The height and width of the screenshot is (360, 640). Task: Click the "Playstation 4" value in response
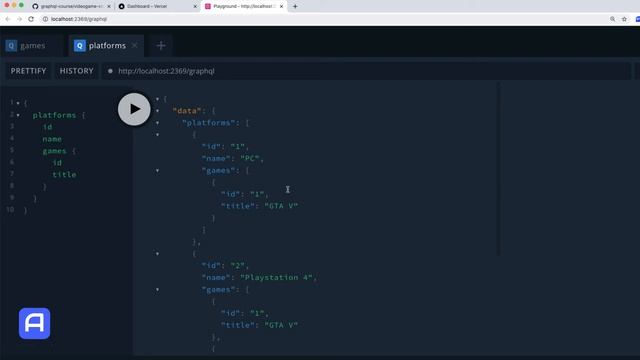pos(276,278)
